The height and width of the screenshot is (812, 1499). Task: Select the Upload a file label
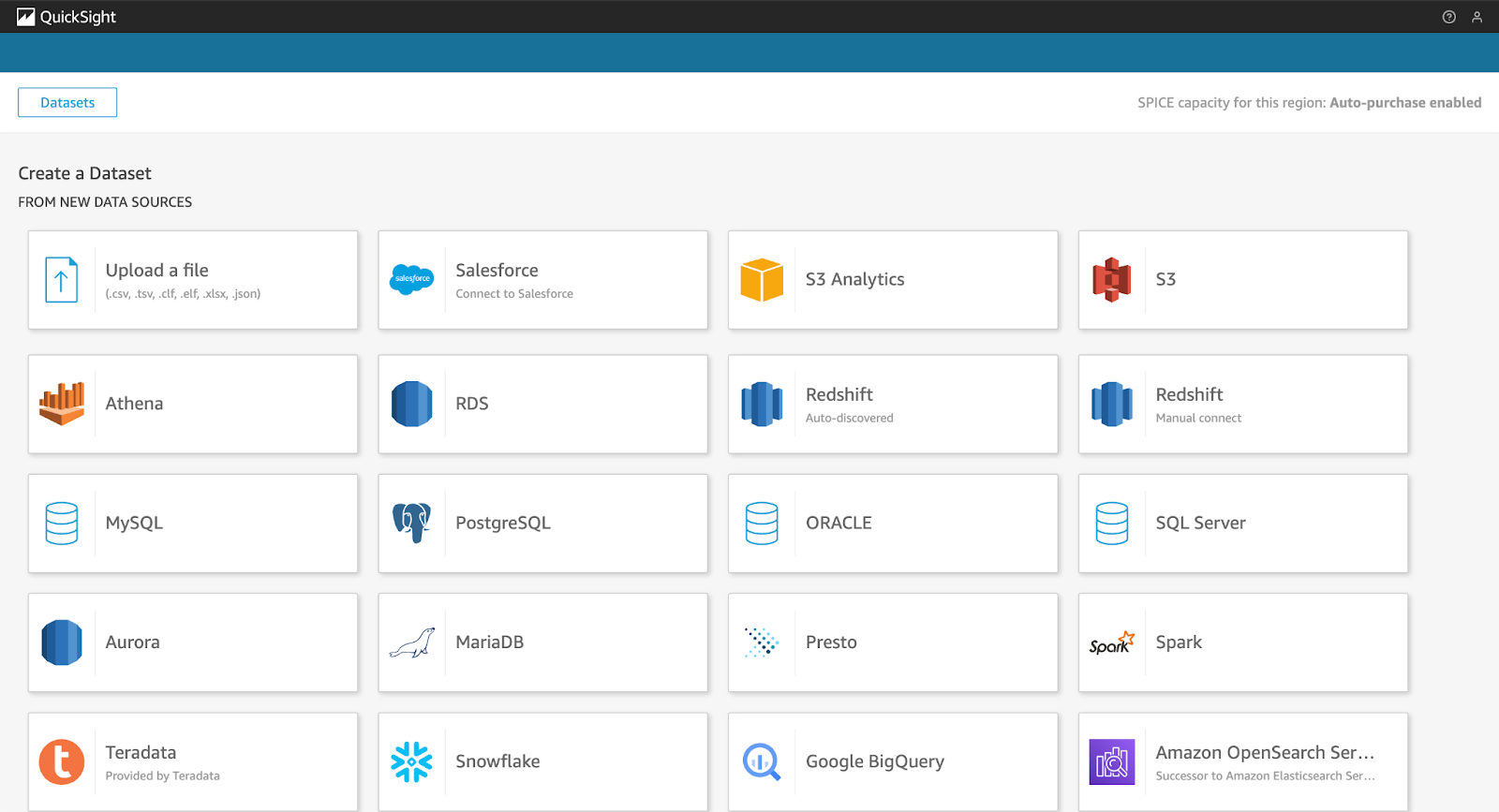tap(156, 270)
